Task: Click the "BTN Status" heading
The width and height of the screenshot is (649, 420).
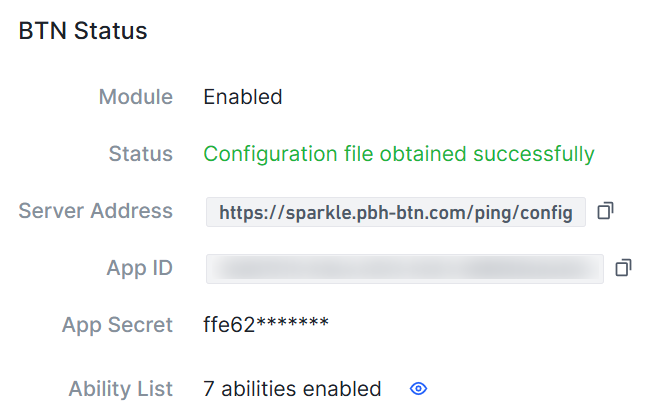Action: point(83,31)
